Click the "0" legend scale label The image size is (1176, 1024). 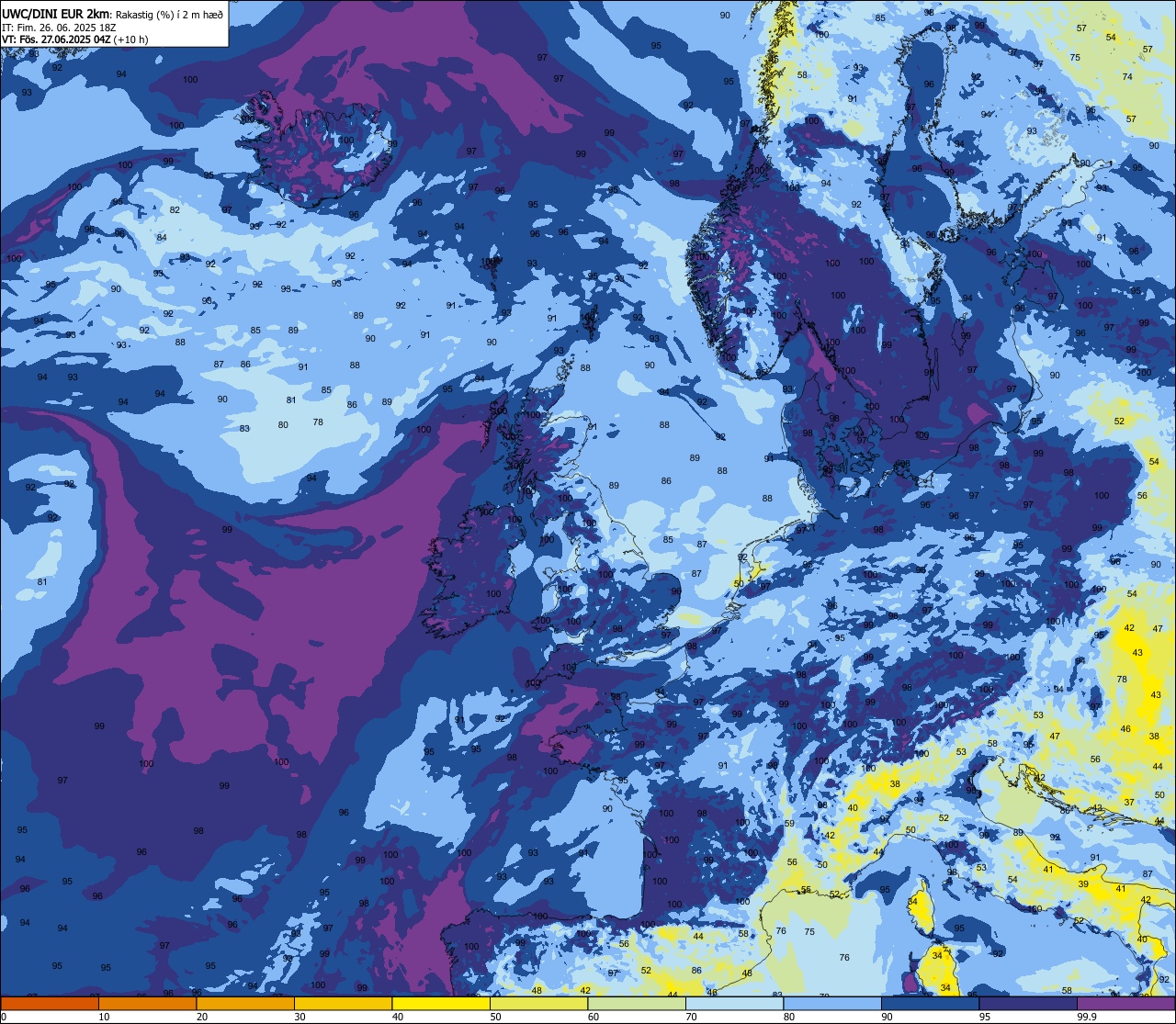pos(4,1017)
